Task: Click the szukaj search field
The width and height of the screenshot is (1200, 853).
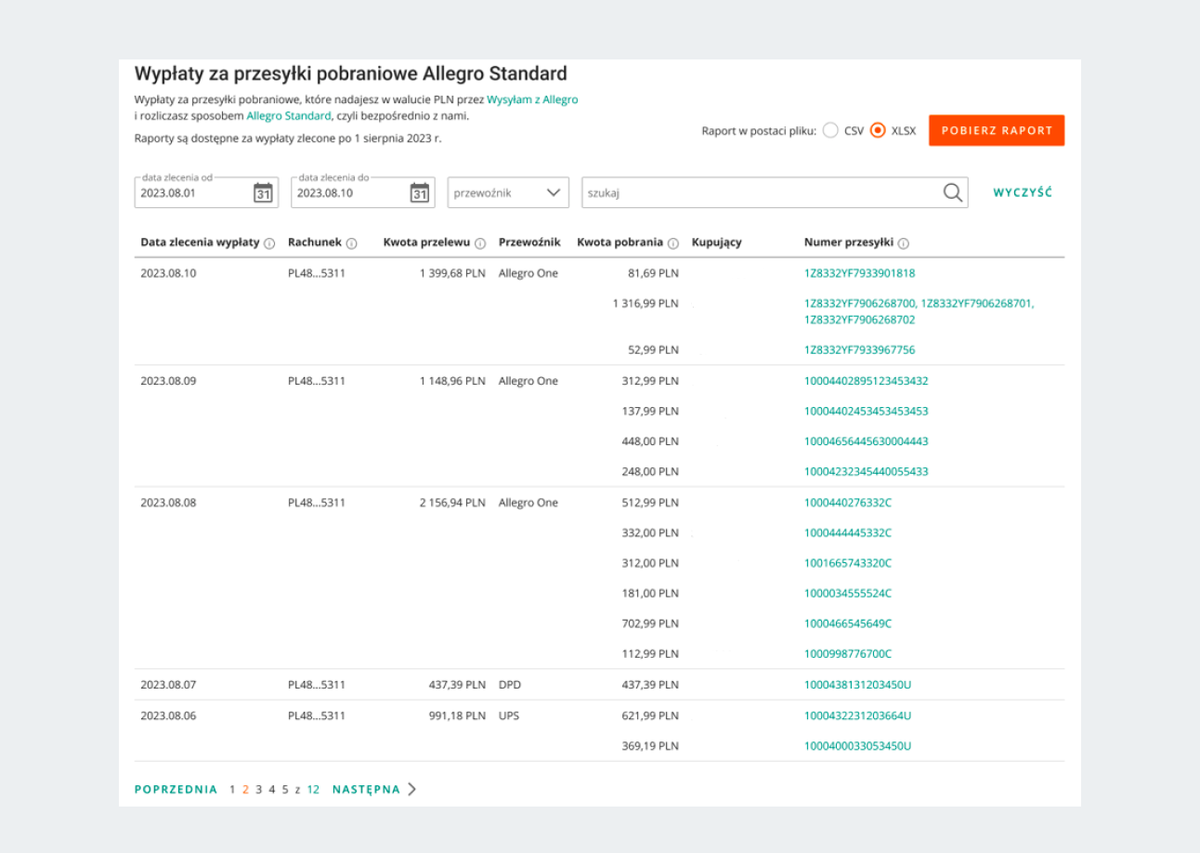Action: [760, 193]
